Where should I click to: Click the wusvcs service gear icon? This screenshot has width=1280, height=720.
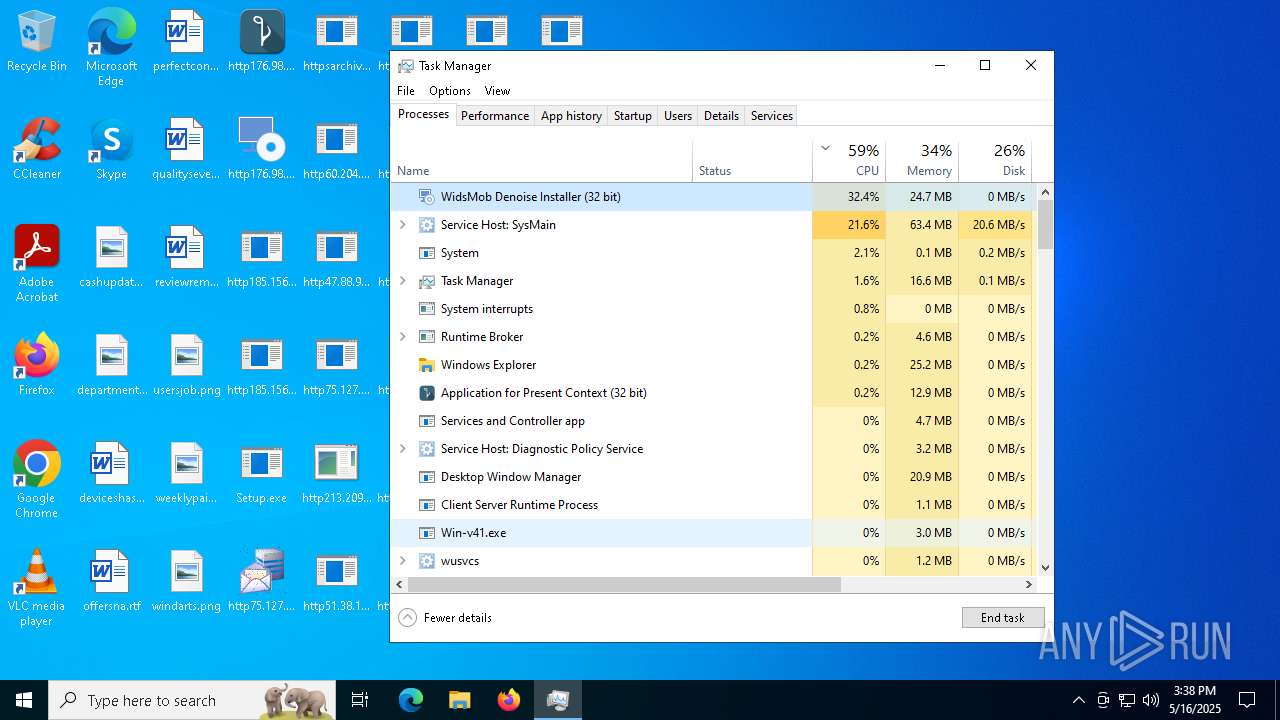coord(427,561)
